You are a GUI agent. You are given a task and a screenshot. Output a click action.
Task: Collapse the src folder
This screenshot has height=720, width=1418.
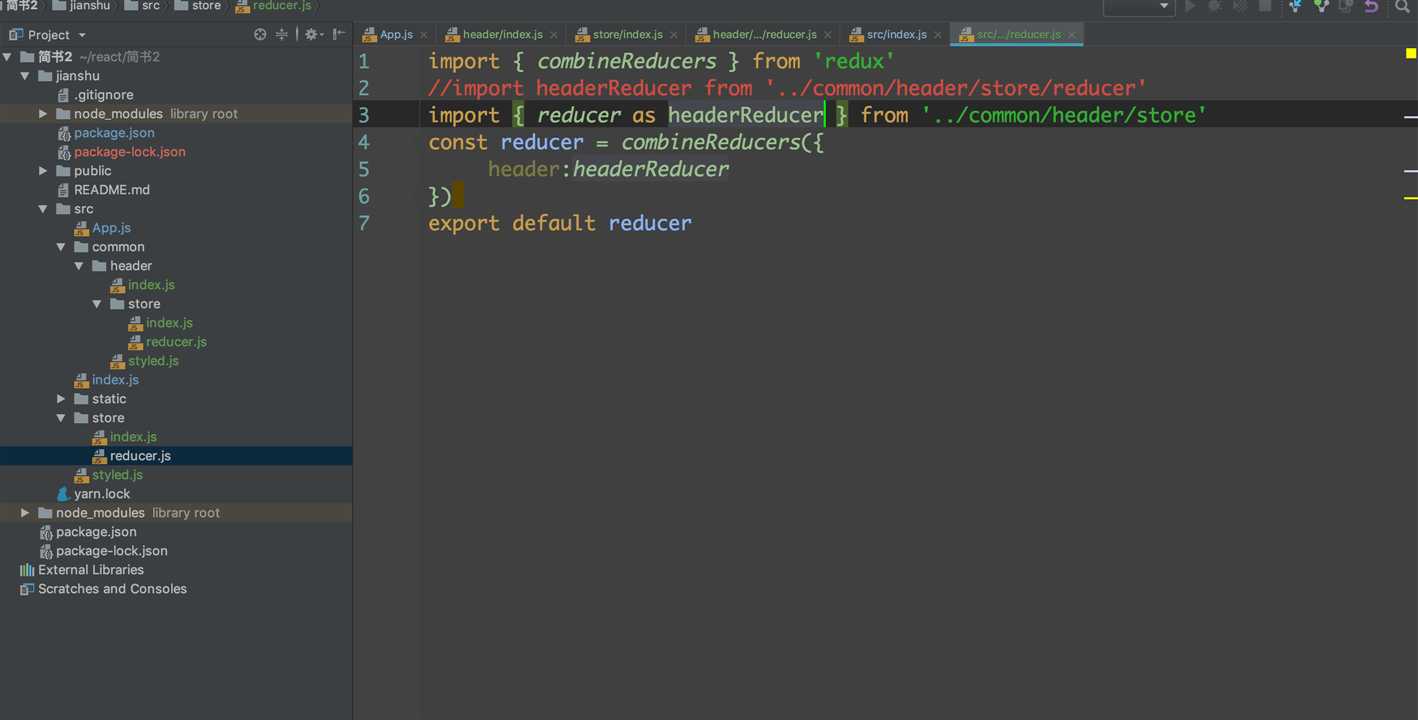(43, 209)
